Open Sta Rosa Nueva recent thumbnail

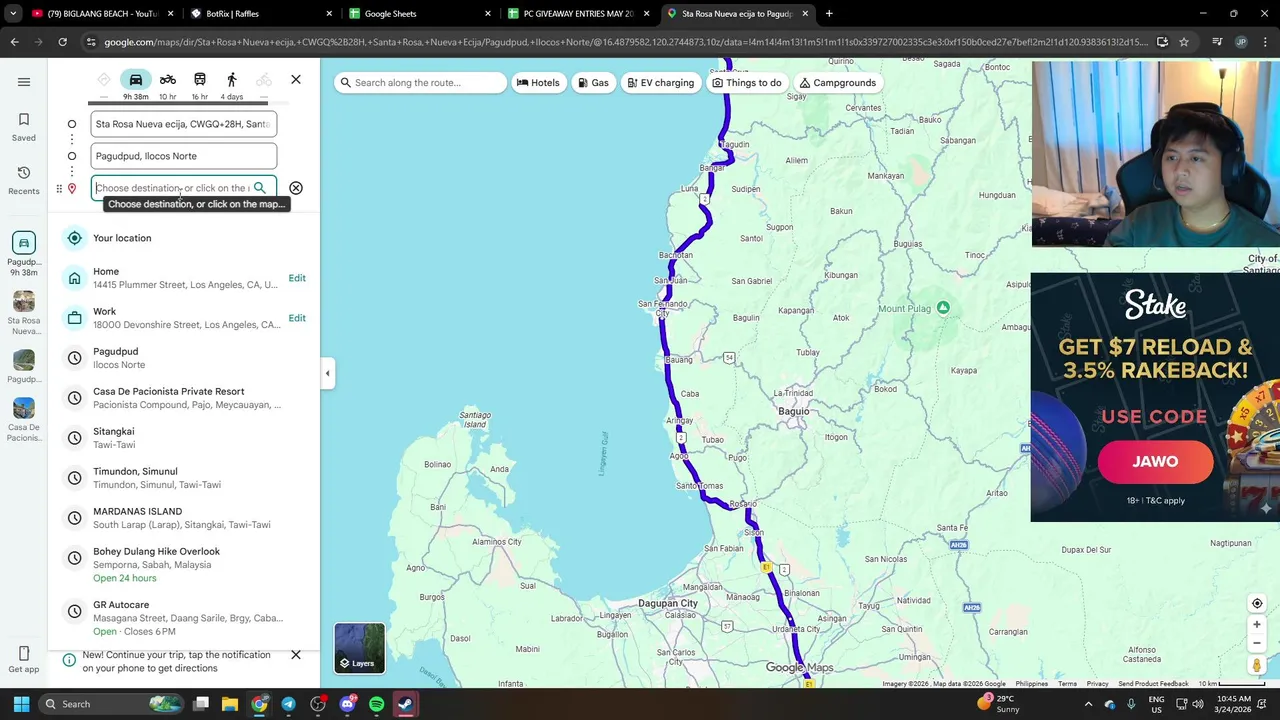pos(24,312)
